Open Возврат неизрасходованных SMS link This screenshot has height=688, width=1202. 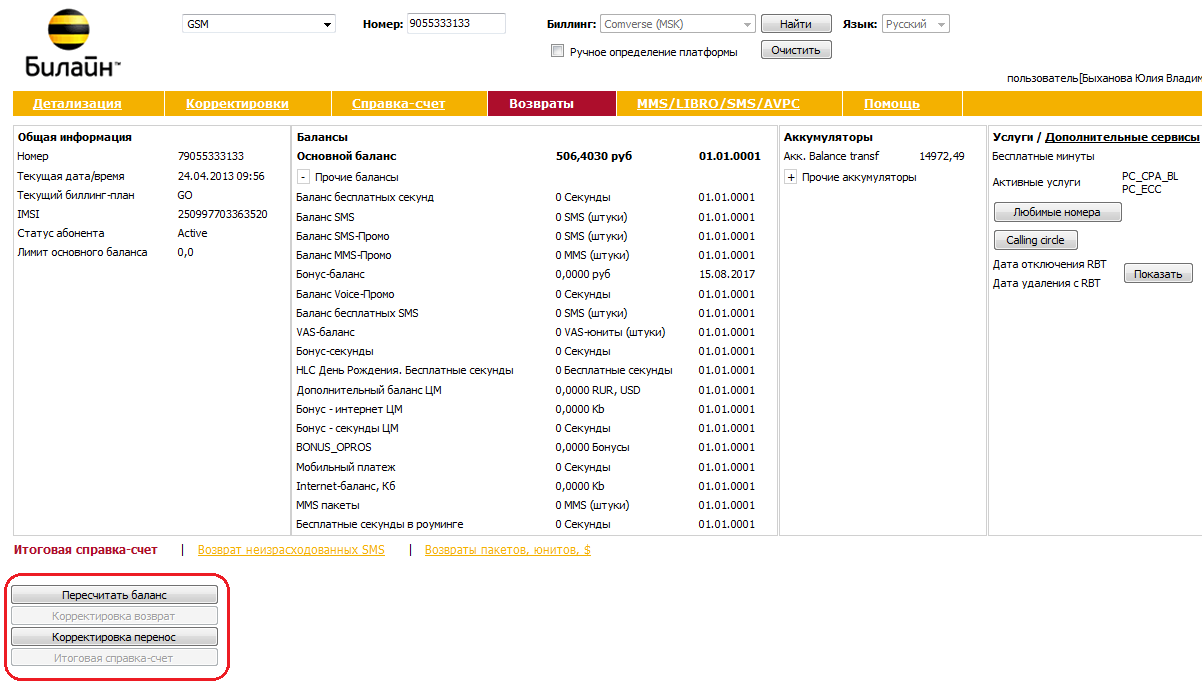pyautogui.click(x=291, y=550)
